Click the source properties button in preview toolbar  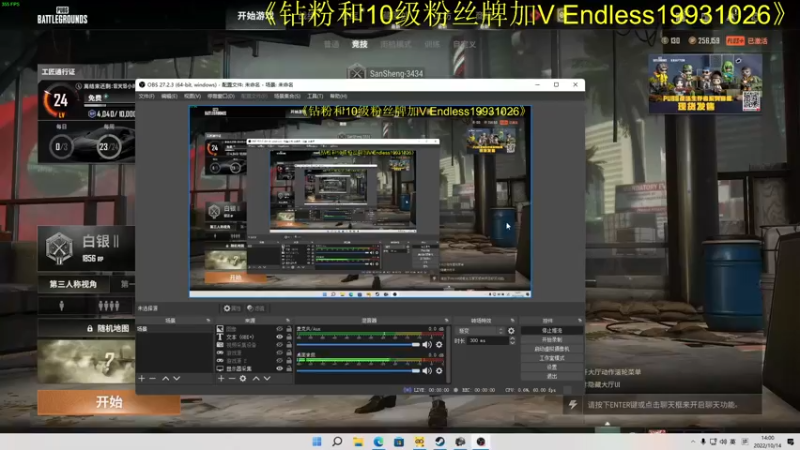[x=232, y=308]
